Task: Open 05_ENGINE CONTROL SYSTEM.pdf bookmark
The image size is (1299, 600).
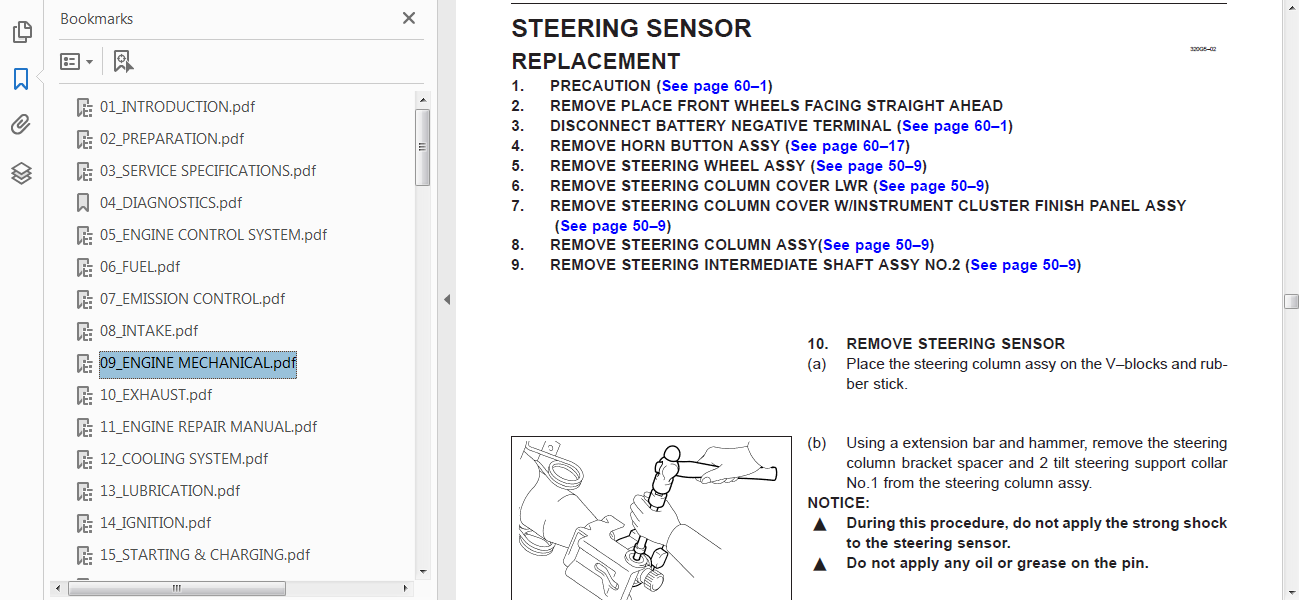Action: coord(214,235)
